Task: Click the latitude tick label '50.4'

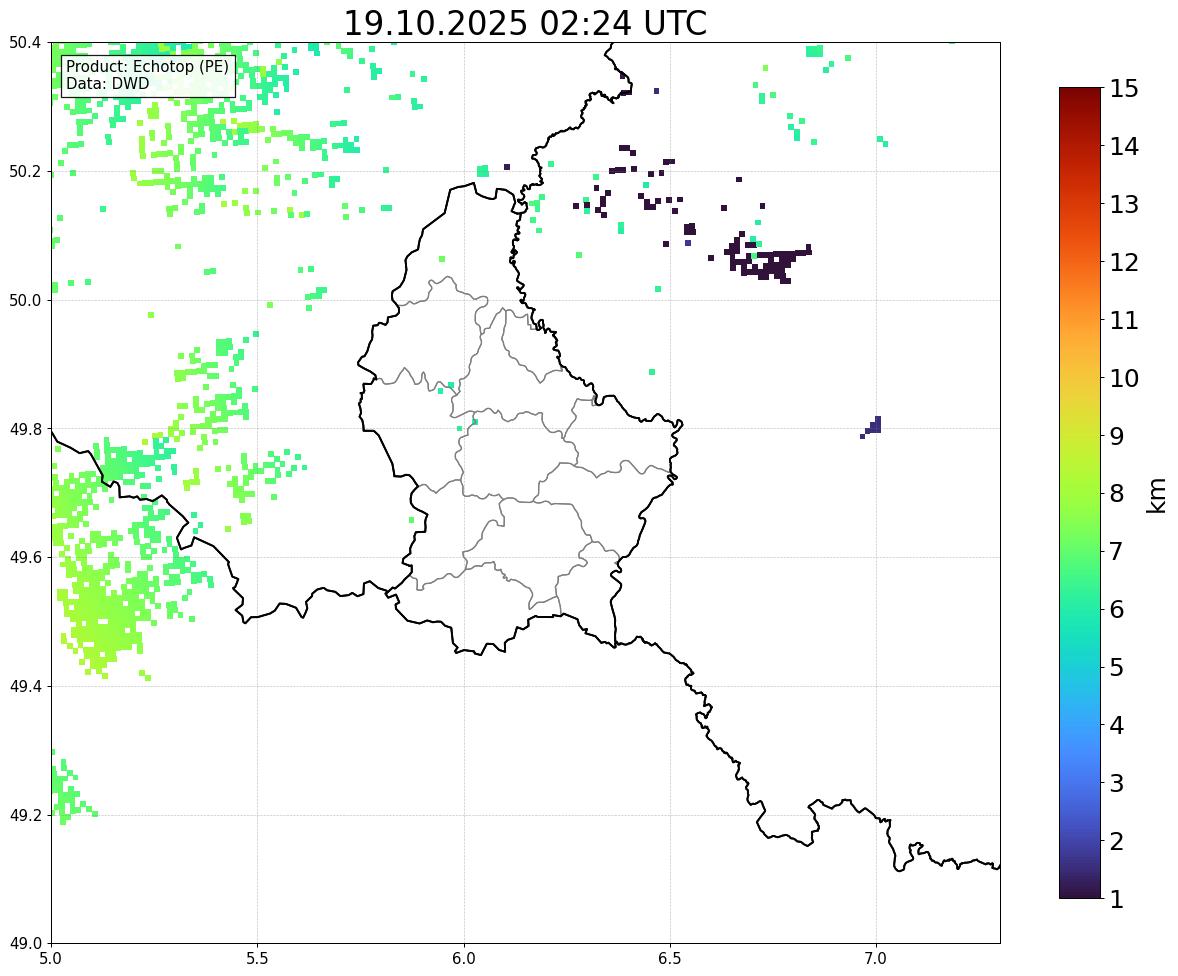Action: click(x=24, y=43)
